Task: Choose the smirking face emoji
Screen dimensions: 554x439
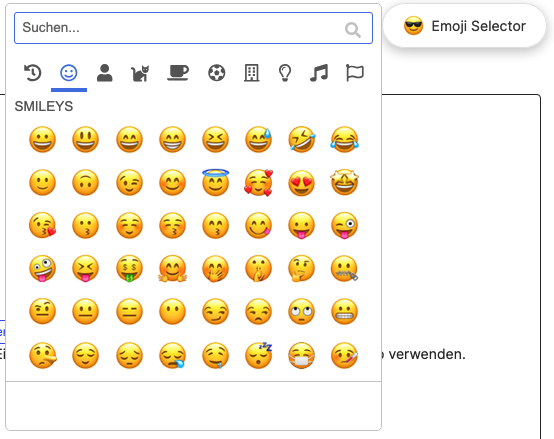Action: 216,312
